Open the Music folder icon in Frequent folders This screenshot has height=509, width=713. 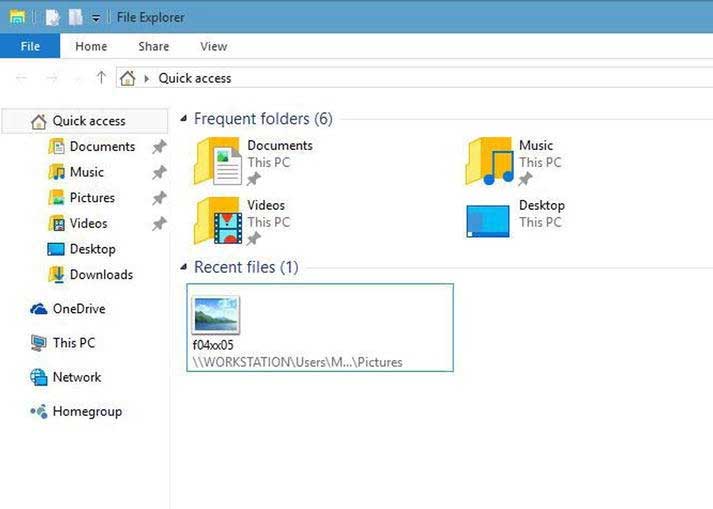pos(490,161)
